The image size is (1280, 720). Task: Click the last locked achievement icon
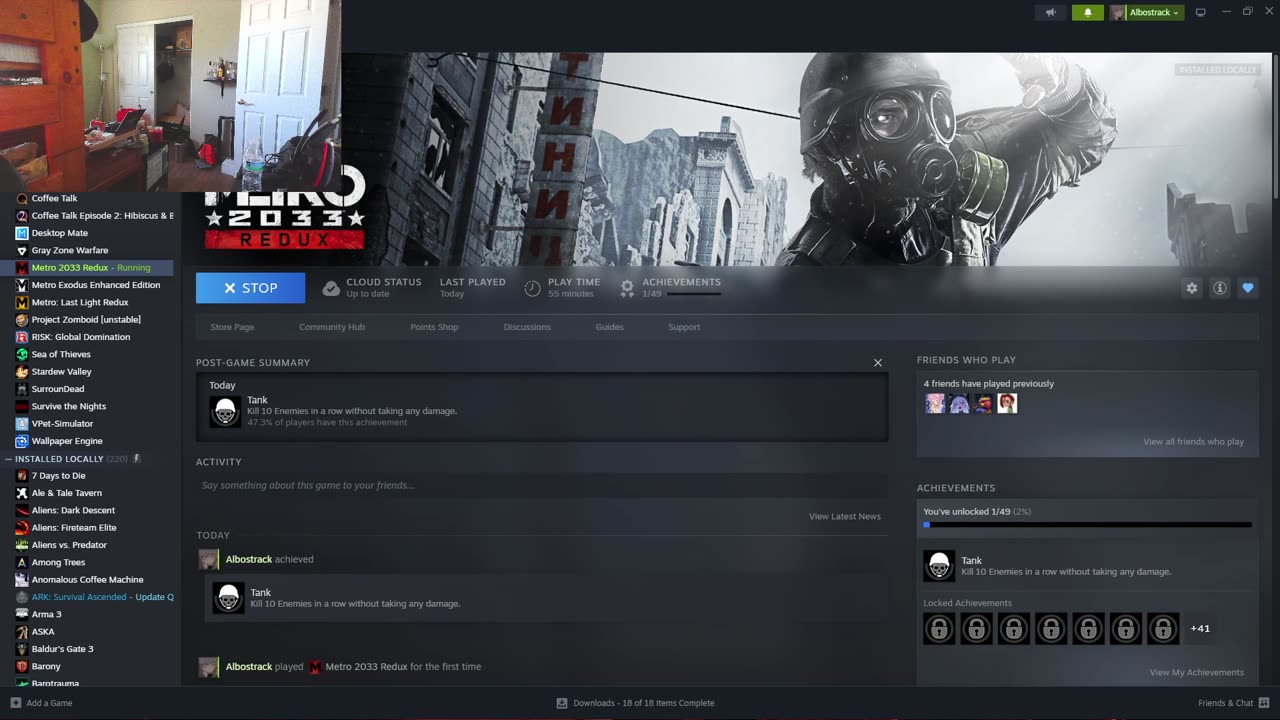(x=1163, y=628)
